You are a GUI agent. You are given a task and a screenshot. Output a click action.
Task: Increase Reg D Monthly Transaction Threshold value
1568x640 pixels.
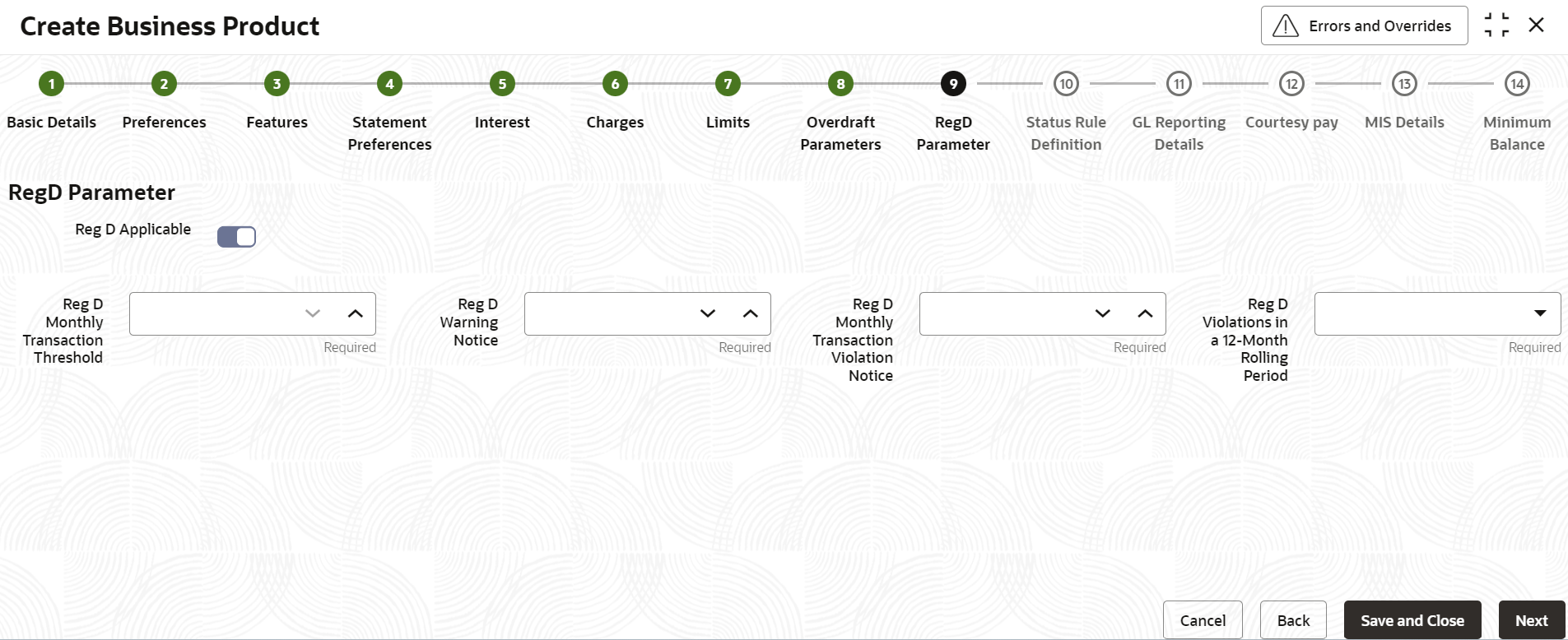[x=355, y=313]
